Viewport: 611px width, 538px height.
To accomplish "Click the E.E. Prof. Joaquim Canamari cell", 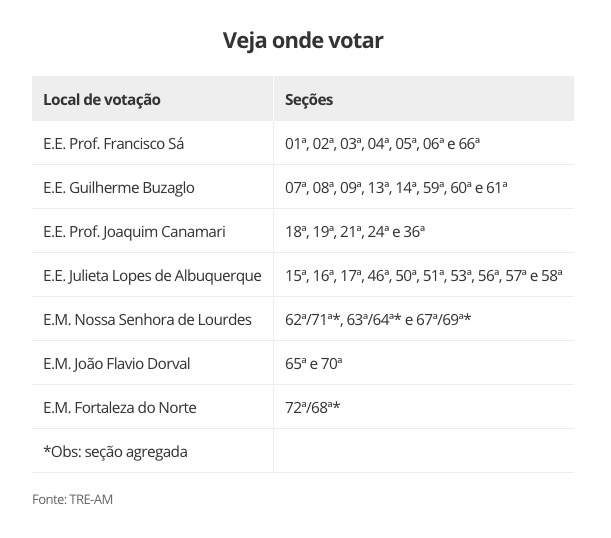I will tap(135, 232).
